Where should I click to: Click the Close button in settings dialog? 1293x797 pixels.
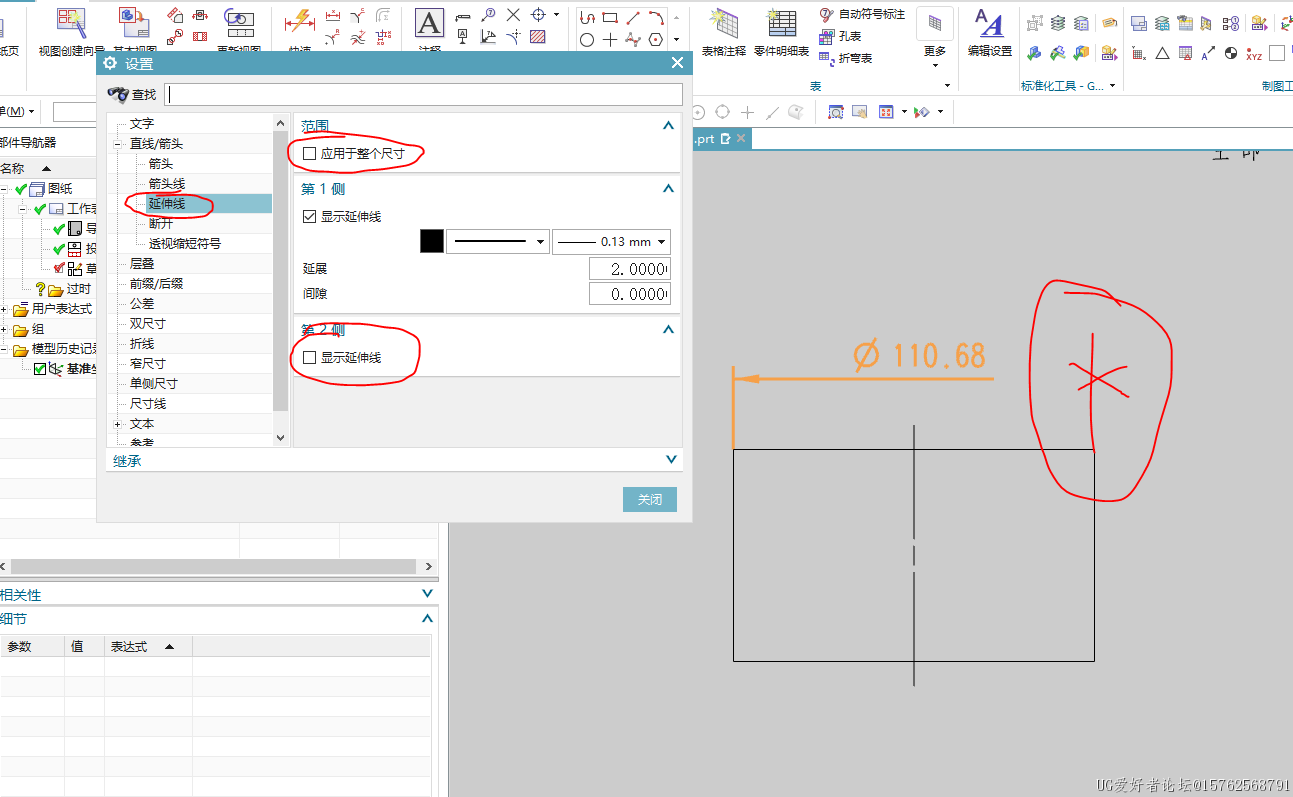(x=650, y=499)
